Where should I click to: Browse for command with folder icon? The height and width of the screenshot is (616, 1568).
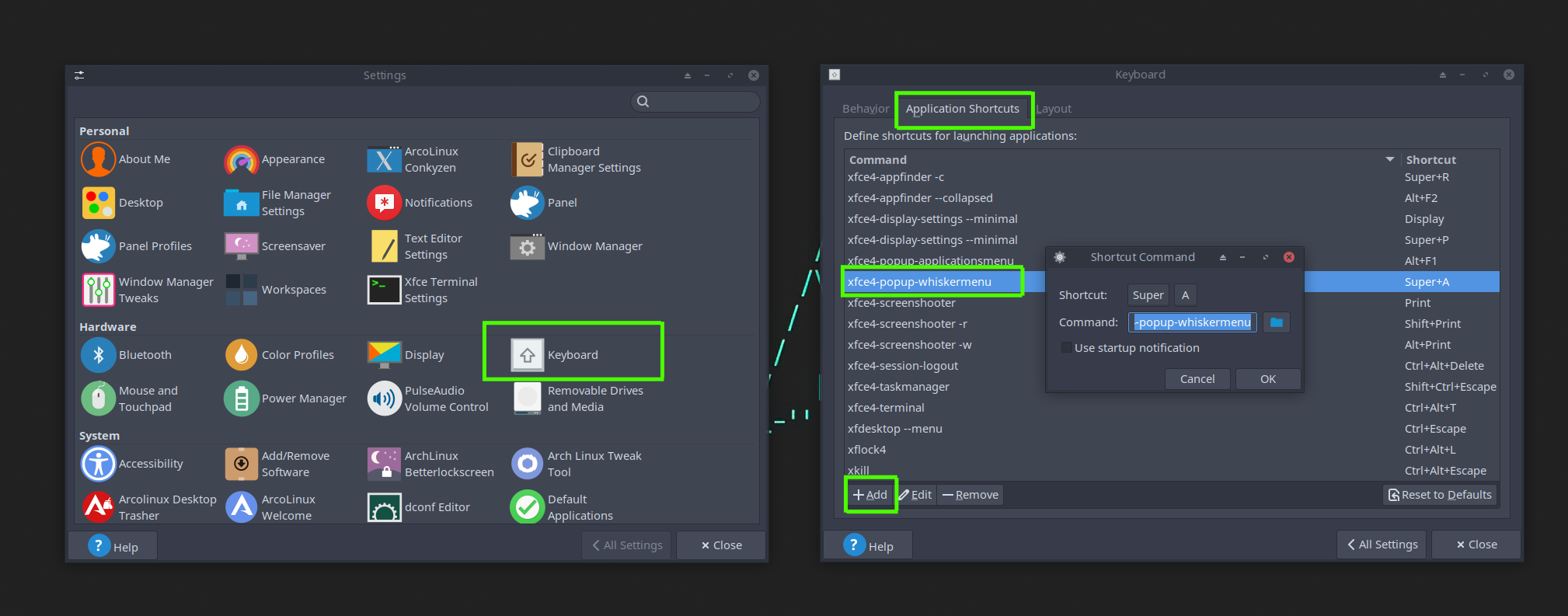point(1277,322)
